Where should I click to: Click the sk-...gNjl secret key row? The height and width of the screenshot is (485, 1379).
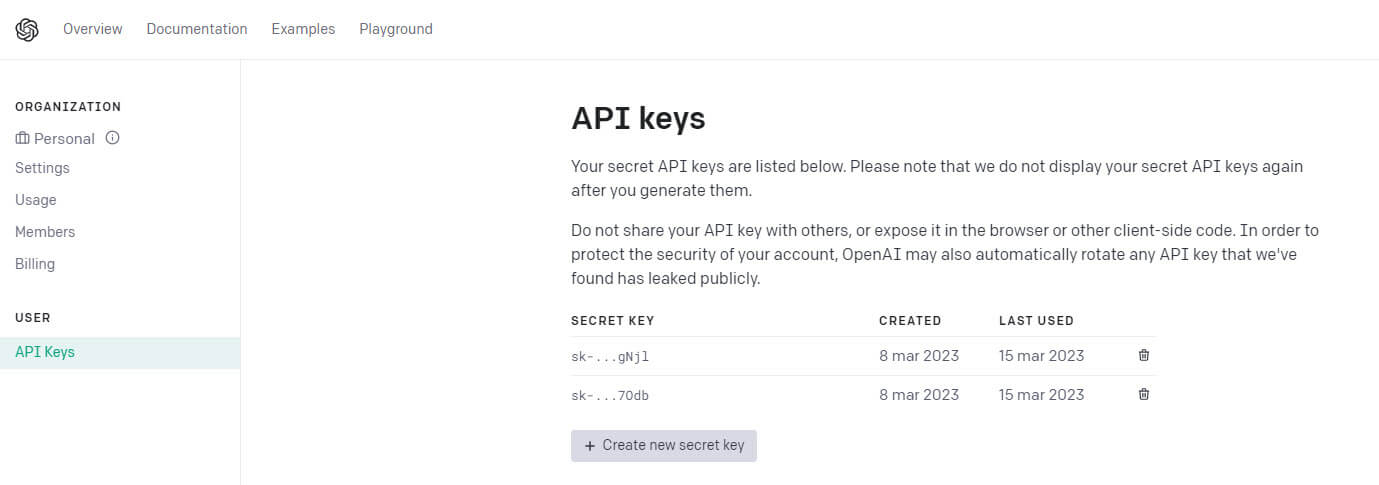click(610, 356)
